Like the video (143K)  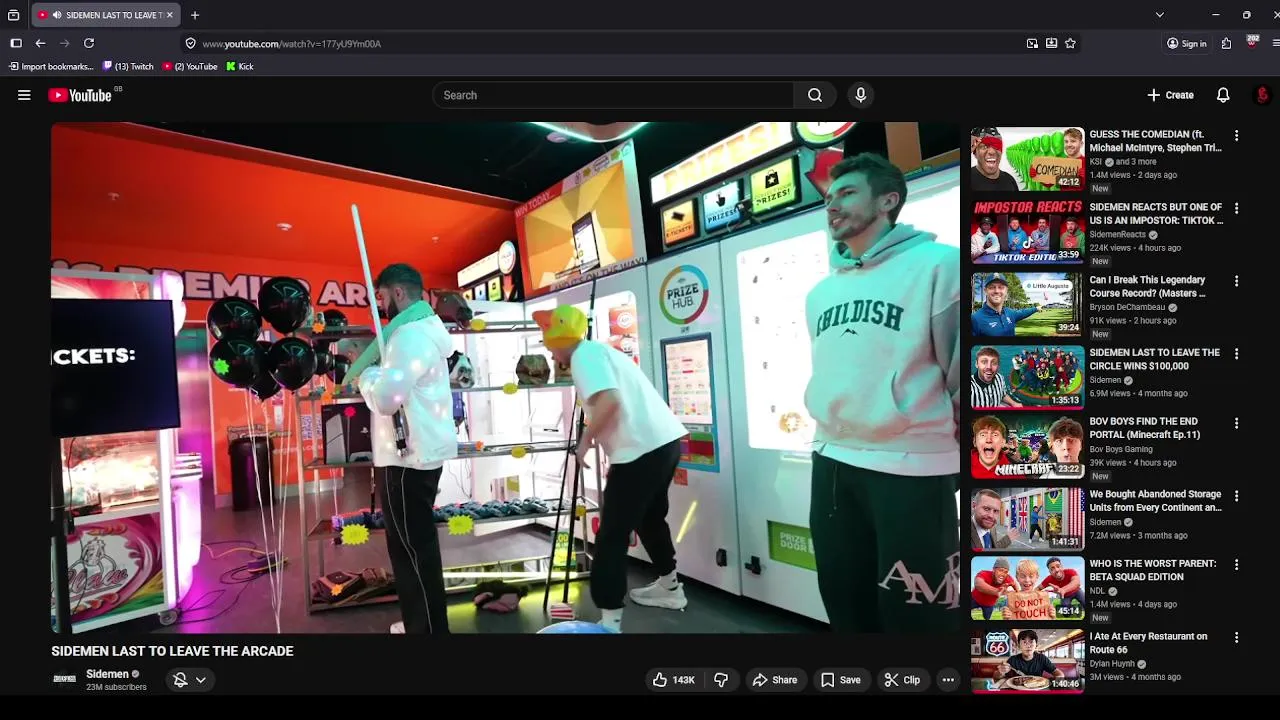[x=673, y=680]
